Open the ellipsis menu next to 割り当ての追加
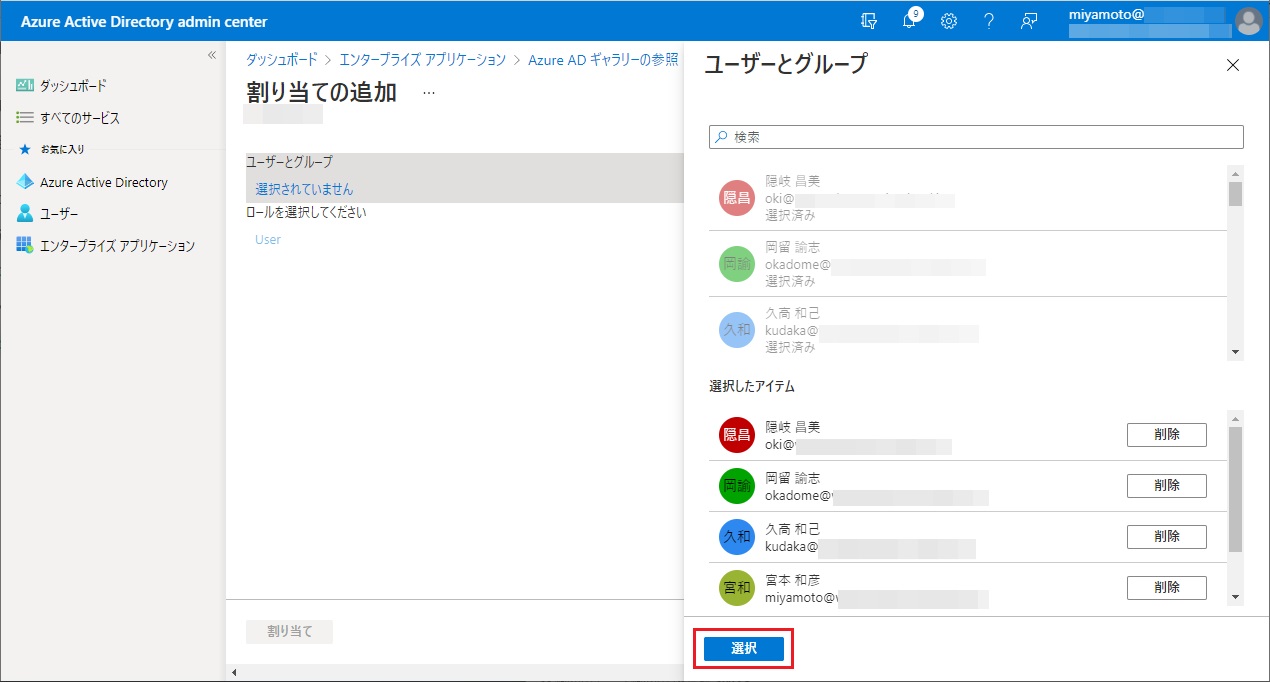 [x=429, y=92]
